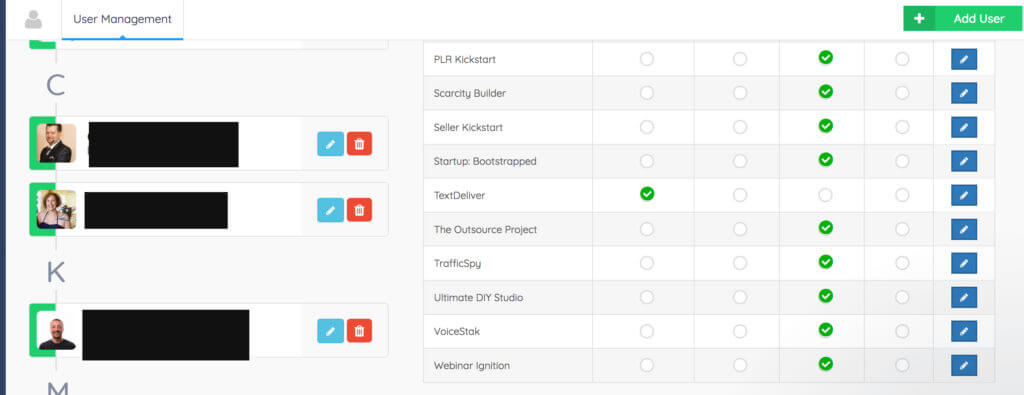1024x395 pixels.
Task: Select The Outsource Project row label
Action: 485,230
